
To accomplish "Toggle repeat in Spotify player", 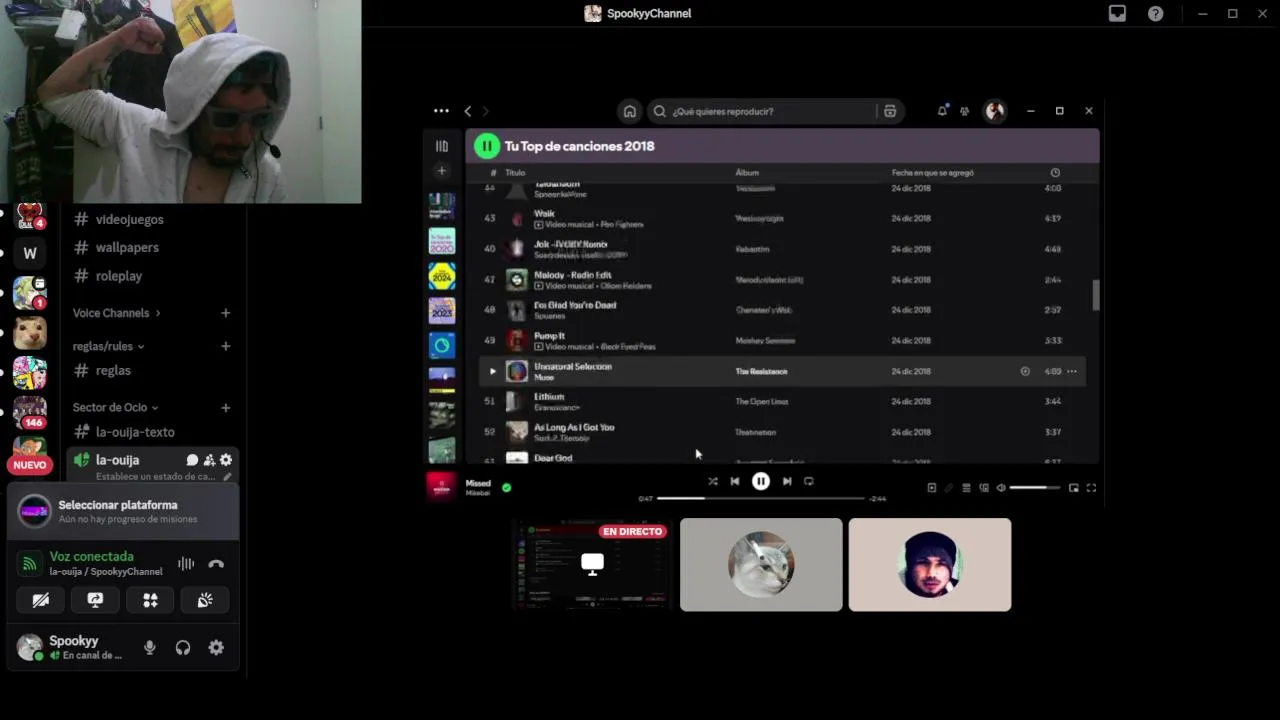I will click(x=809, y=481).
